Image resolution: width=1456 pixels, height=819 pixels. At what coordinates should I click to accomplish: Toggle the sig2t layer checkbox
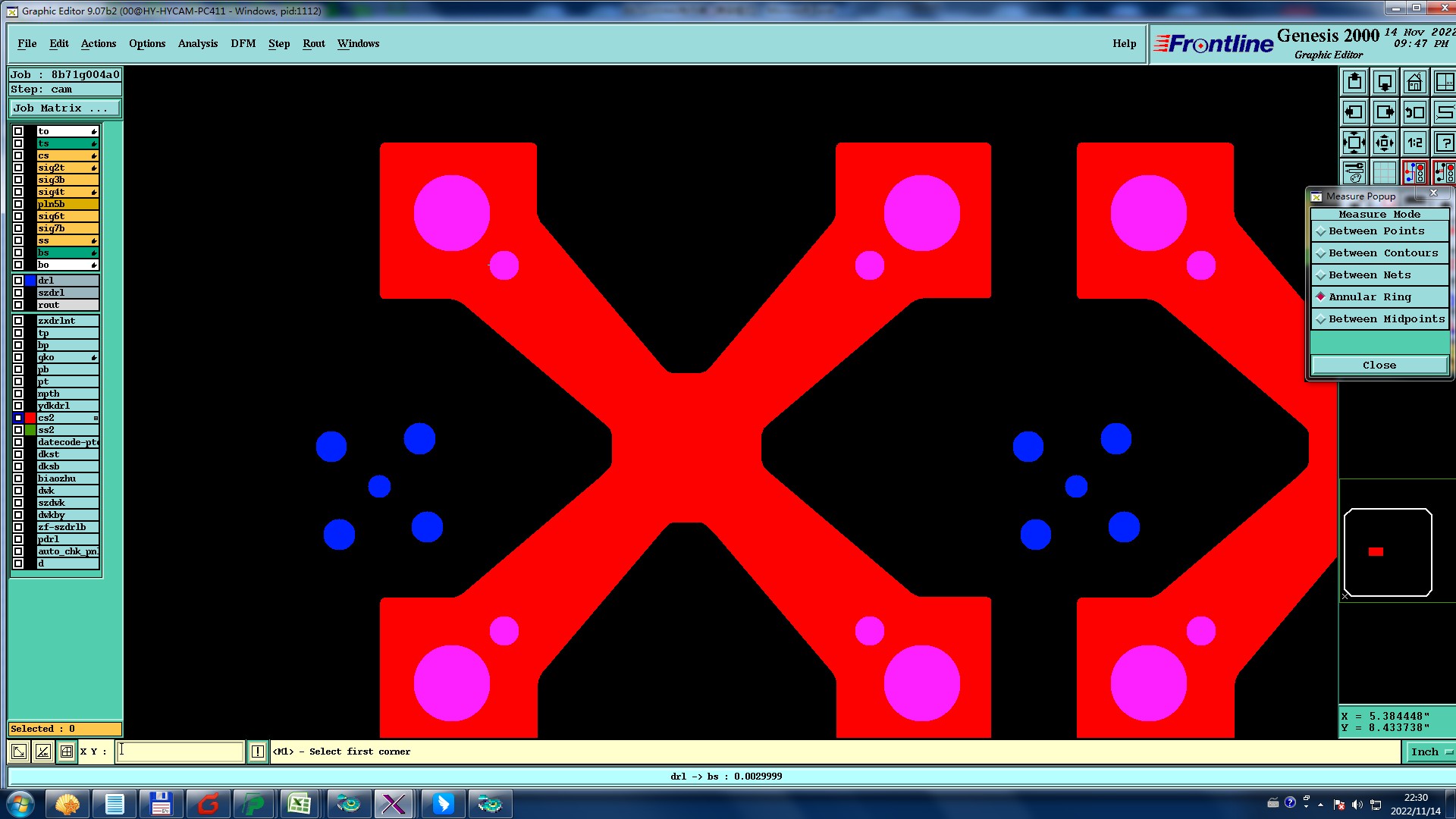[x=18, y=168]
